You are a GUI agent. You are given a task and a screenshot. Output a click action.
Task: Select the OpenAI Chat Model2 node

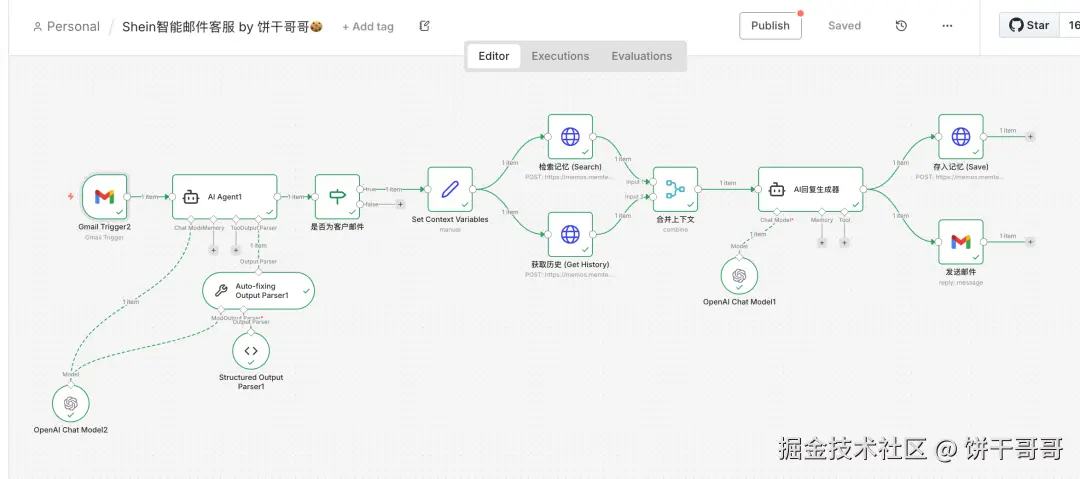tap(71, 404)
